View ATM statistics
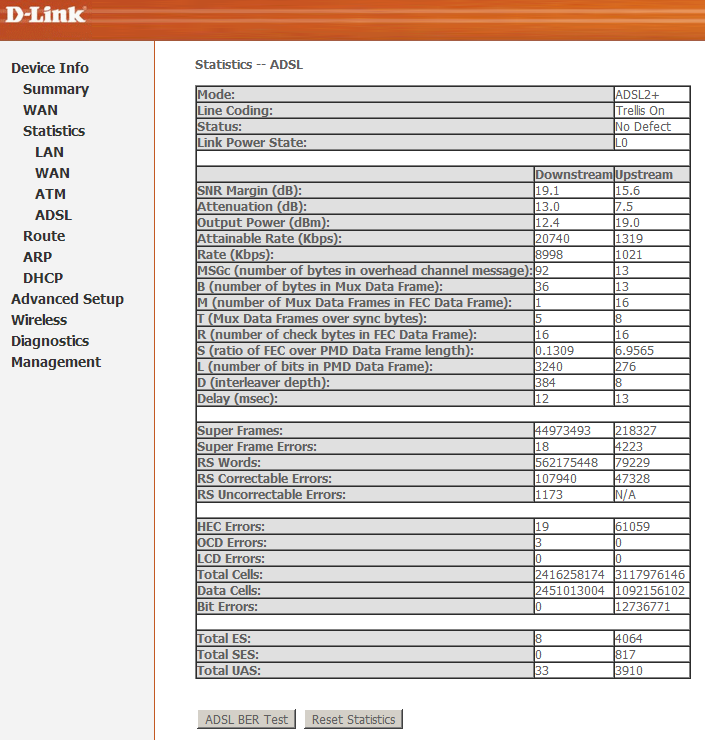This screenshot has height=740, width=705. click(x=50, y=194)
